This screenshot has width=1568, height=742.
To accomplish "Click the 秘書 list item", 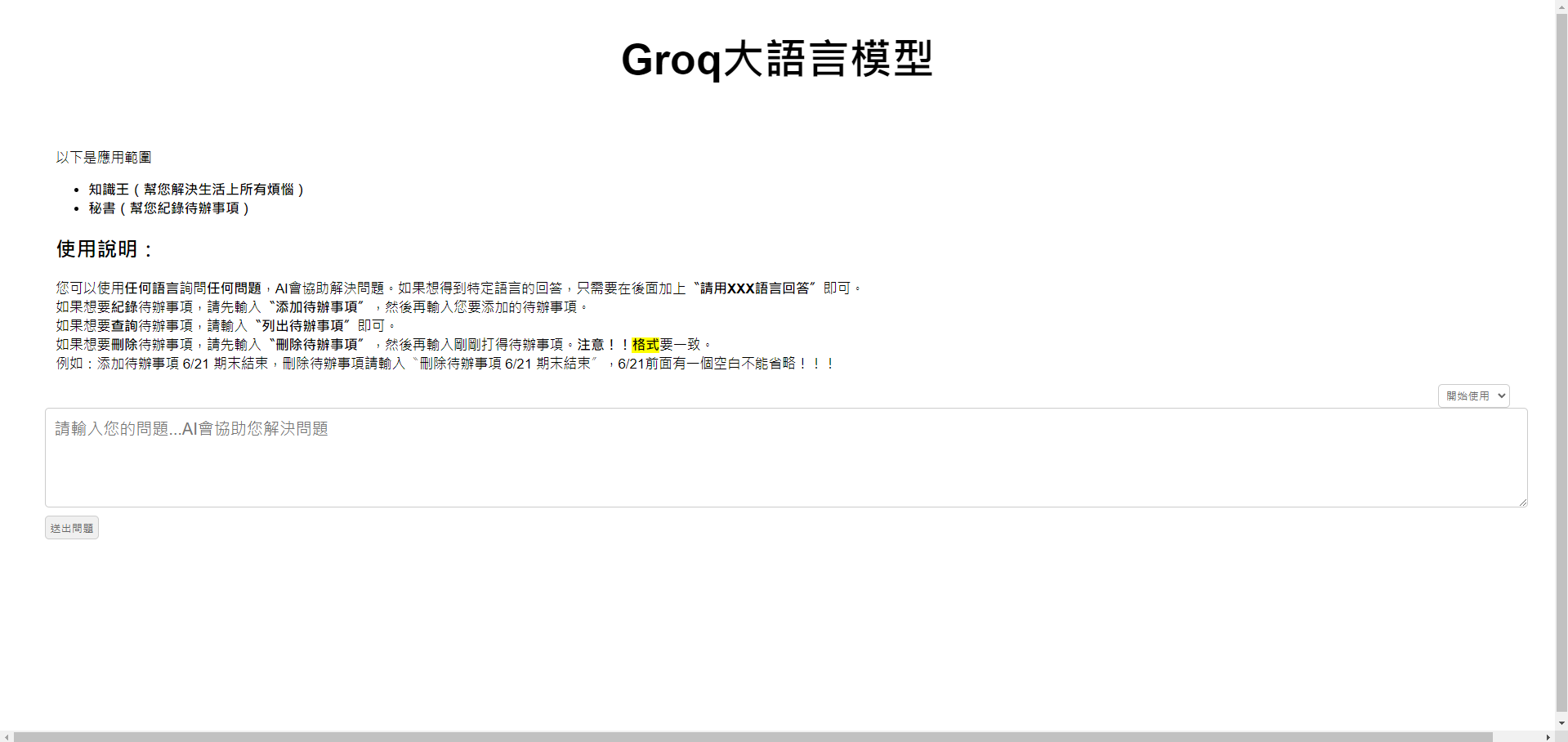I will pos(169,208).
